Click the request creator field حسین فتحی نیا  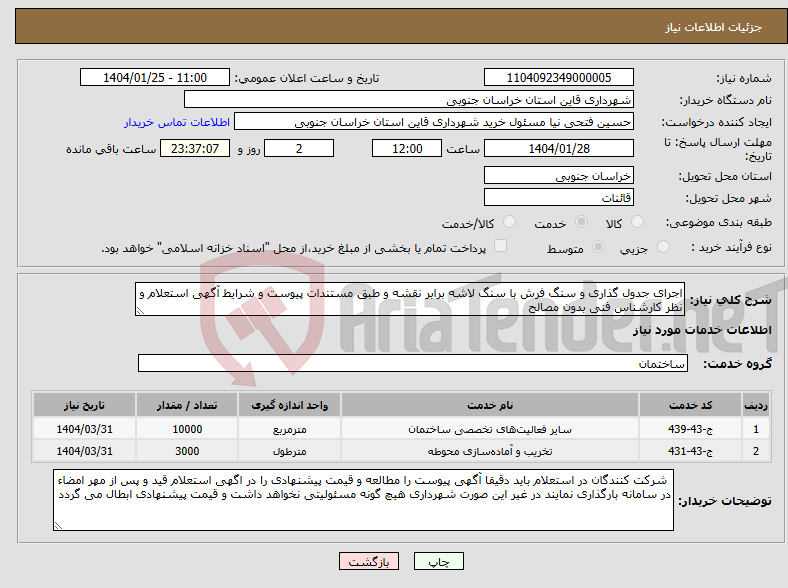click(434, 122)
